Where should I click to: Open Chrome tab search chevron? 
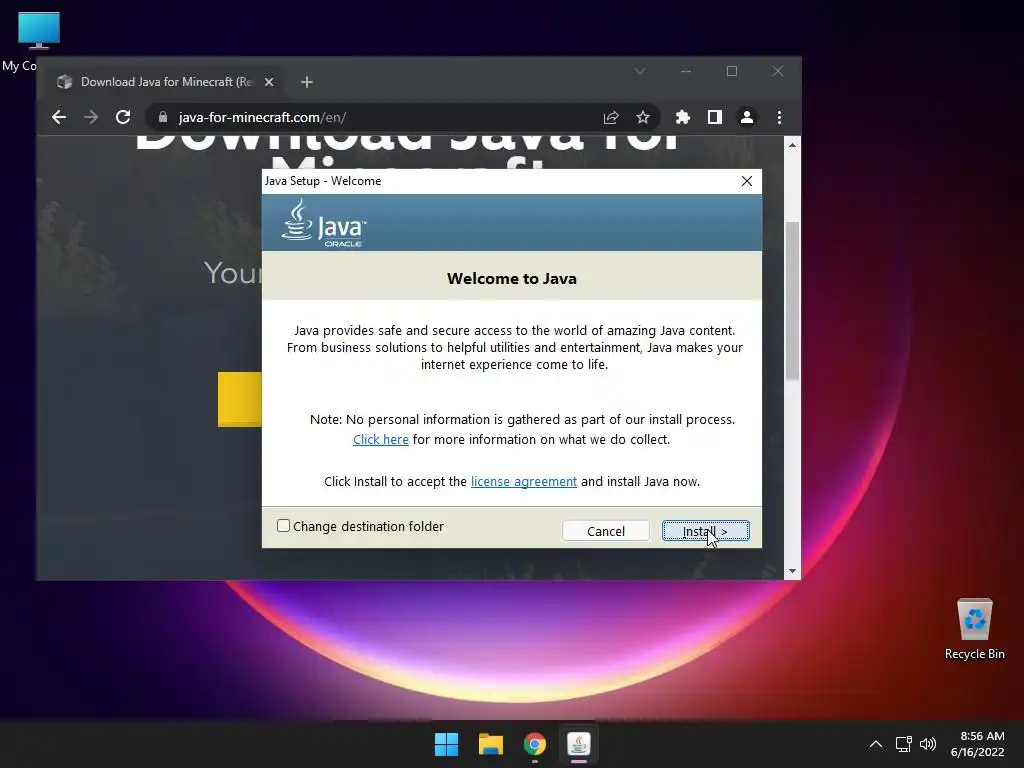640,71
